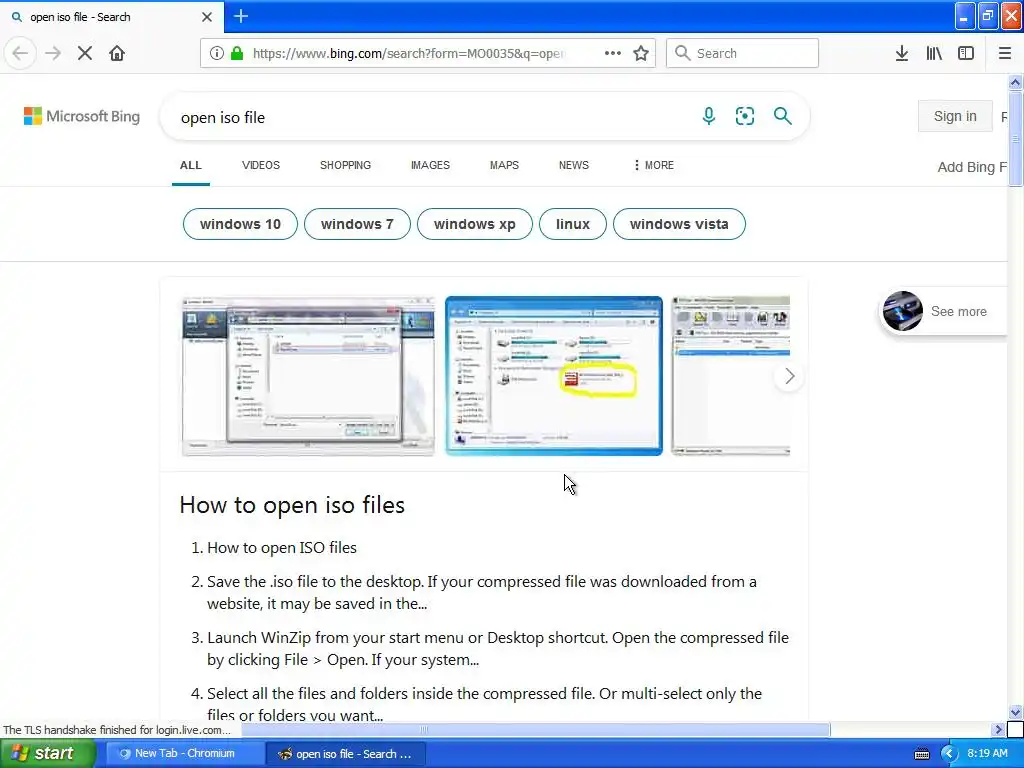Image resolution: width=1024 pixels, height=768 pixels.
Task: Expand the MORE search categories menu
Action: [x=653, y=165]
